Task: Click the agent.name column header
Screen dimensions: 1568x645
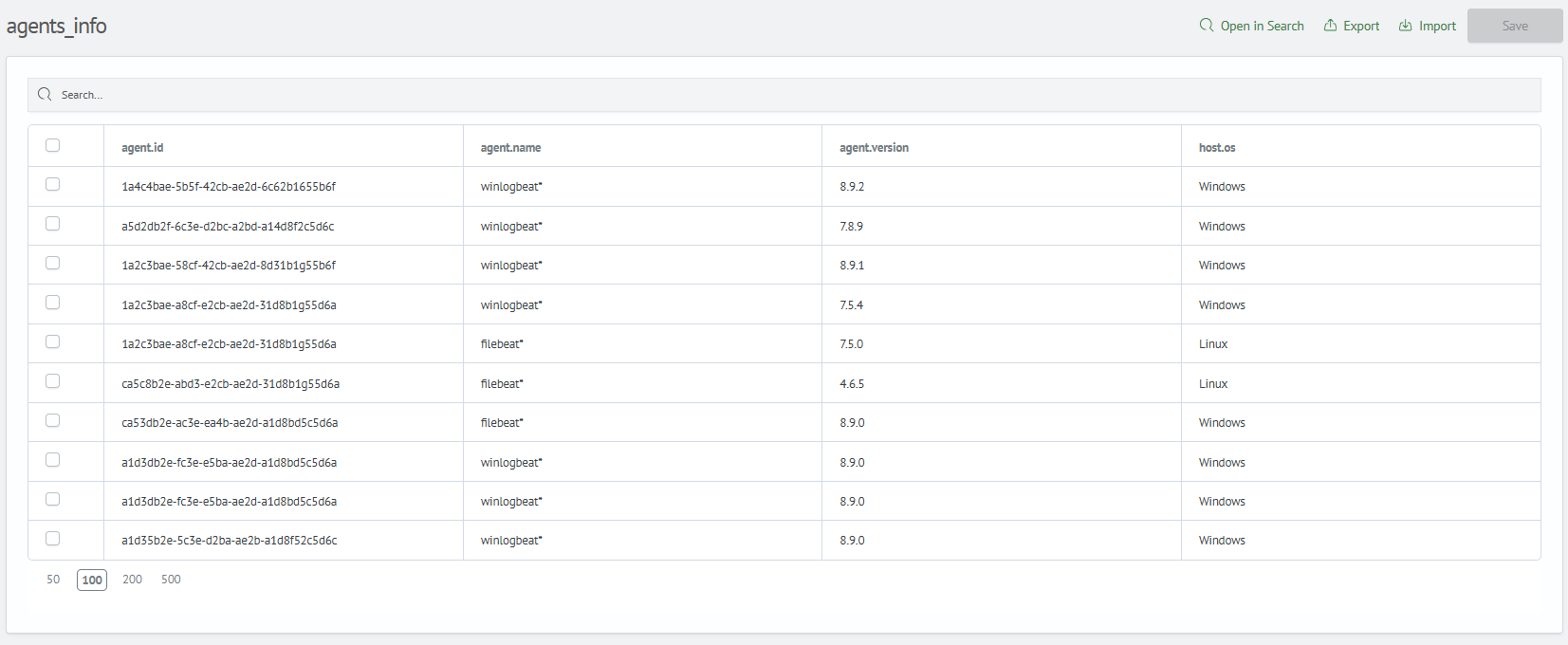Action: (x=510, y=147)
